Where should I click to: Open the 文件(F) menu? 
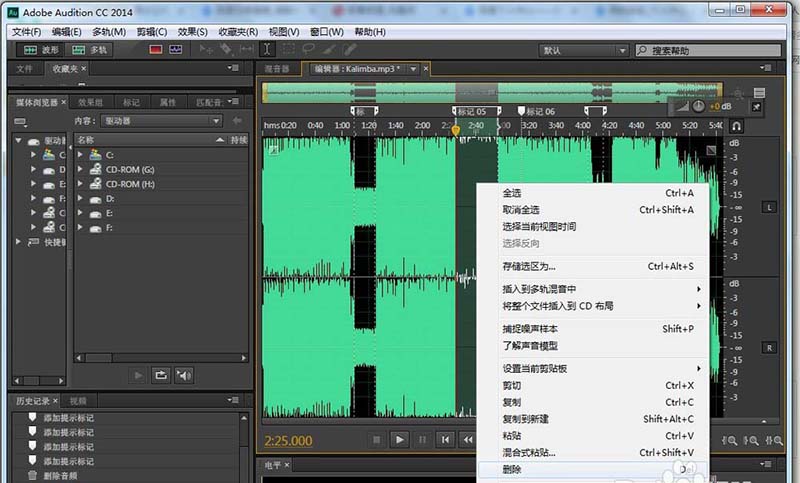point(27,32)
